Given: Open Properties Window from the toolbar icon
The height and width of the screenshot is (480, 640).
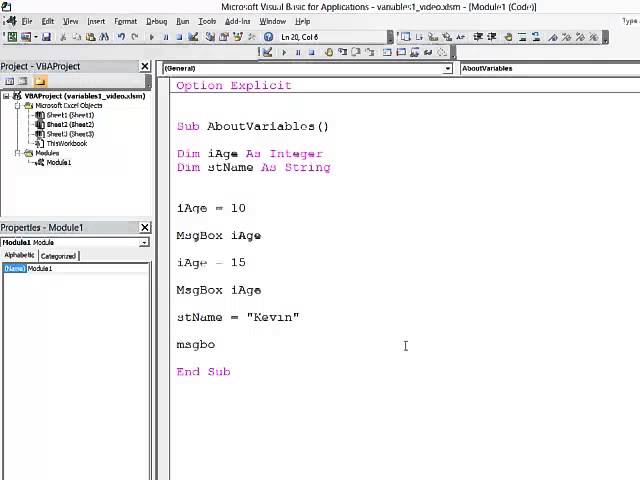Looking at the screenshot, I should [224, 37].
